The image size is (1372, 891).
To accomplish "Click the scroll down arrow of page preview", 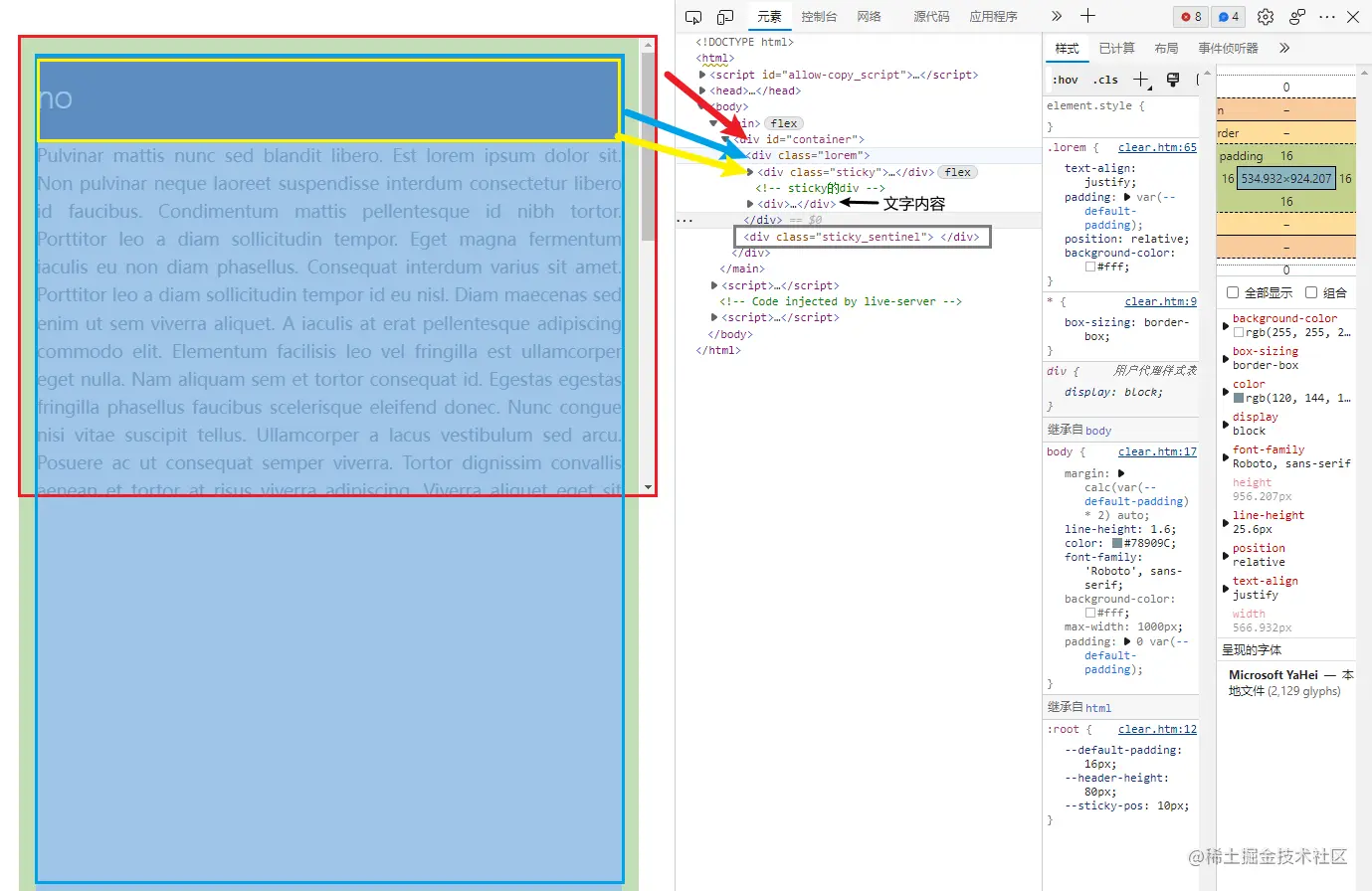I will coord(649,487).
